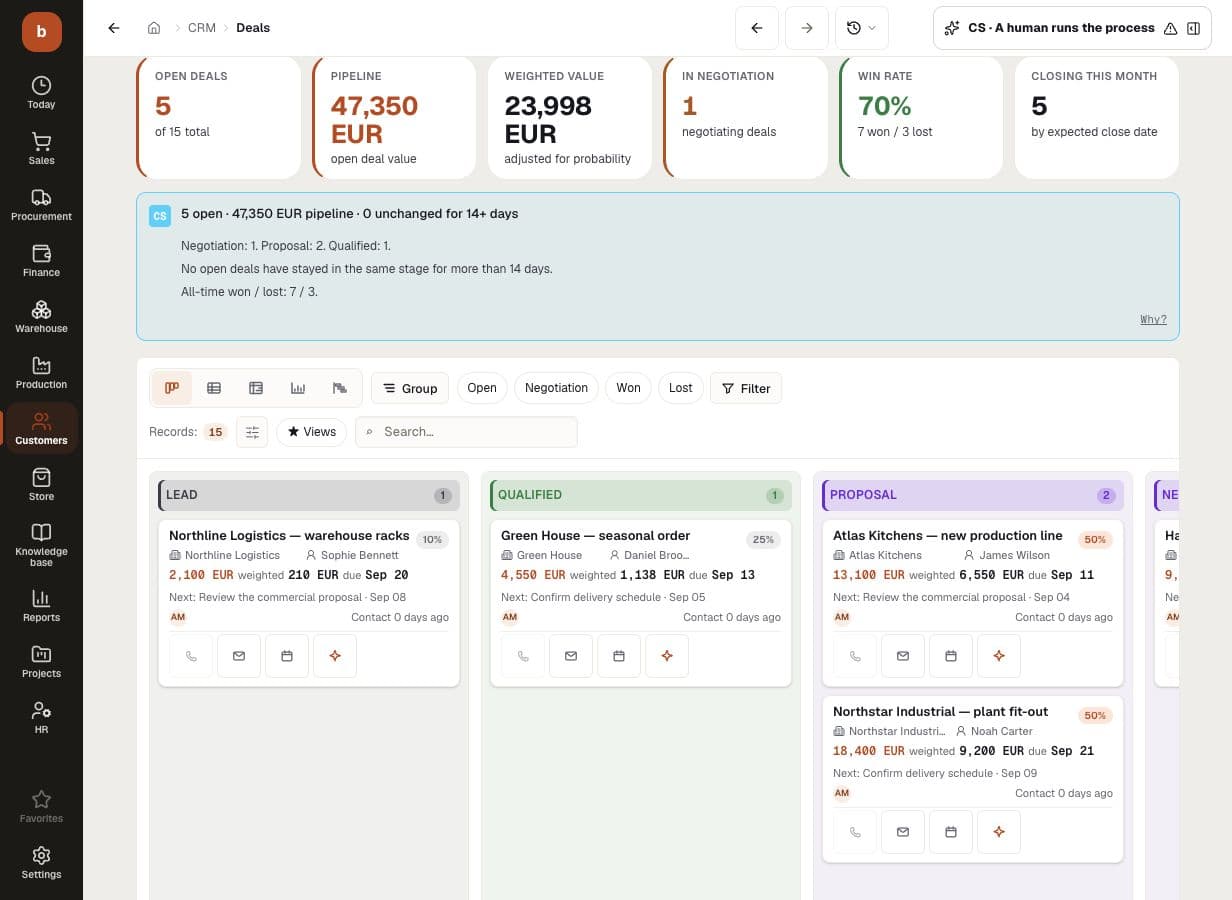Switch to table list view
Screen dimensions: 1232x900
click(x=214, y=388)
